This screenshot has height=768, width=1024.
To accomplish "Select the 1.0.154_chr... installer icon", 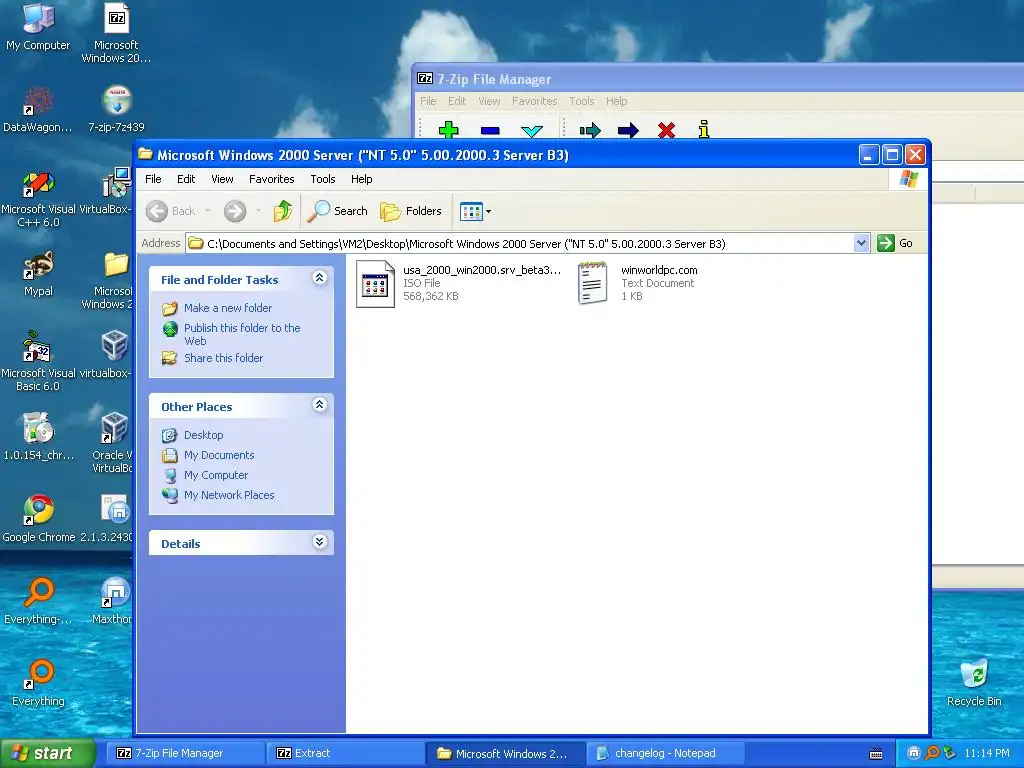I will (x=38, y=437).
